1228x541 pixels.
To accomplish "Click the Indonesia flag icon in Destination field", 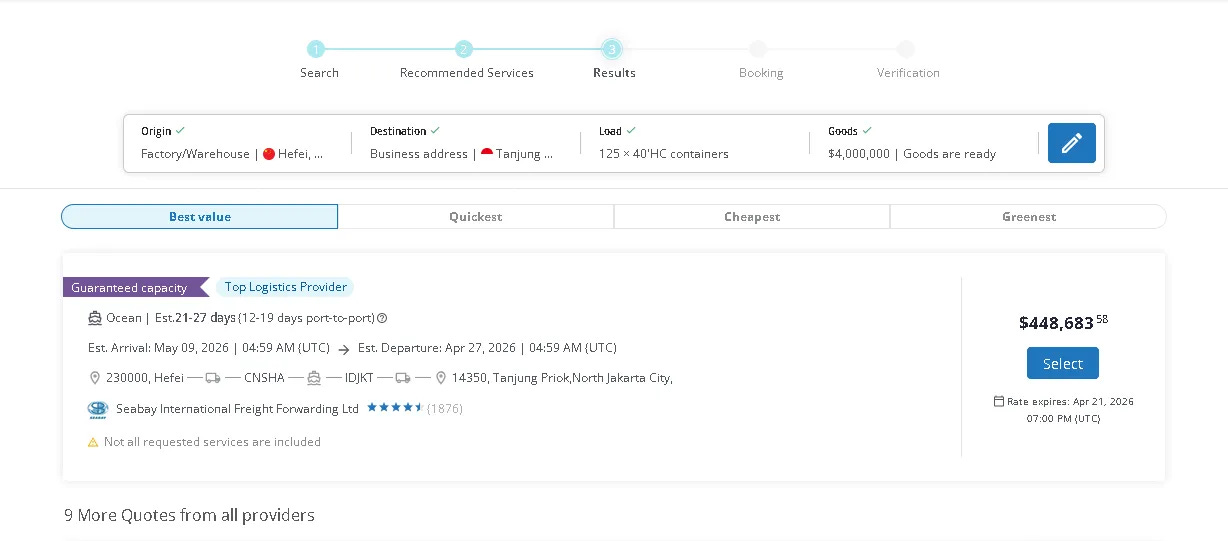I will (x=487, y=154).
